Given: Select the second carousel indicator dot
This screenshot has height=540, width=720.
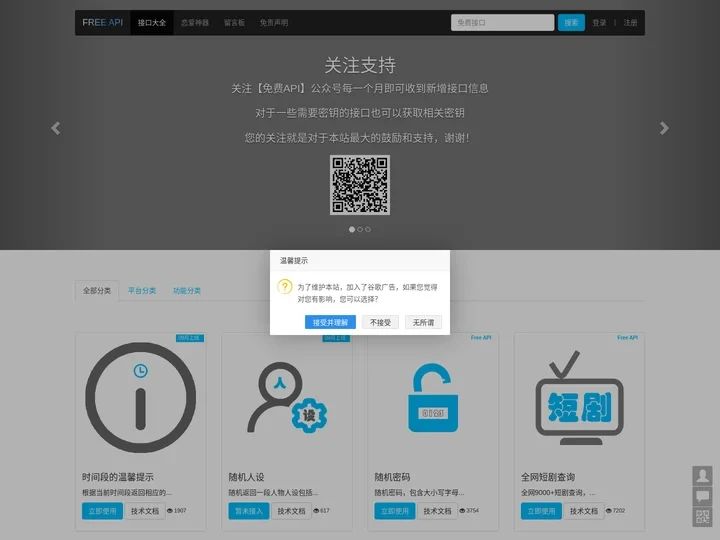Looking at the screenshot, I should (360, 230).
